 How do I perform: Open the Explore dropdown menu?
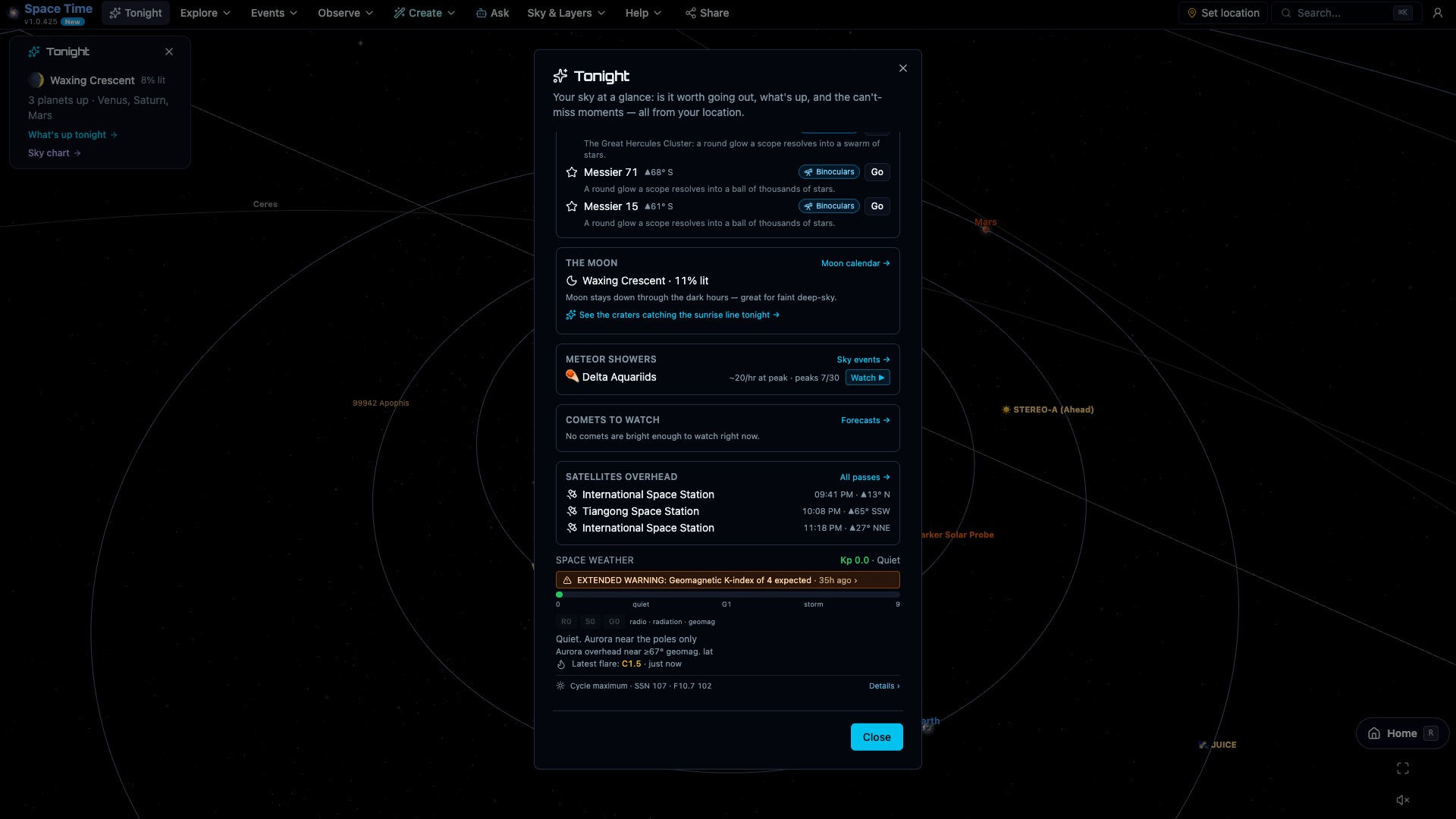(205, 13)
